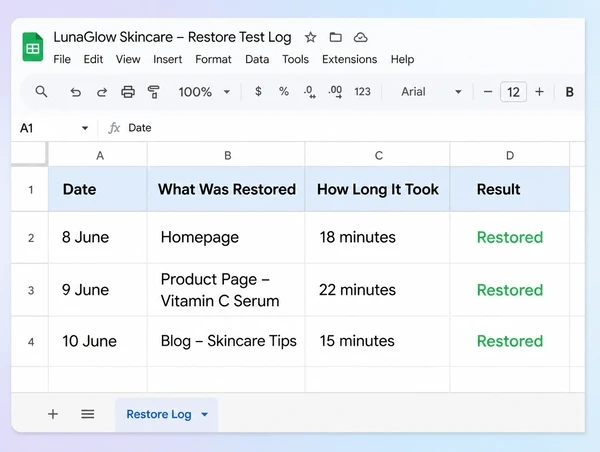Star the LunaGlow Skincare document
Viewport: 600px width, 452px height.
point(310,37)
